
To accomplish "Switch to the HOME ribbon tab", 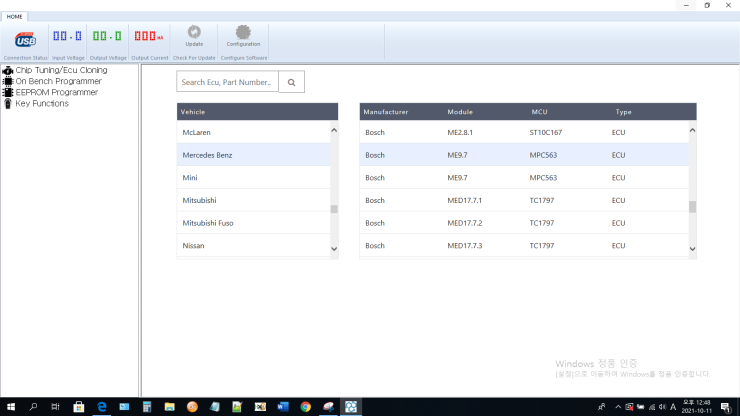I will [x=14, y=17].
